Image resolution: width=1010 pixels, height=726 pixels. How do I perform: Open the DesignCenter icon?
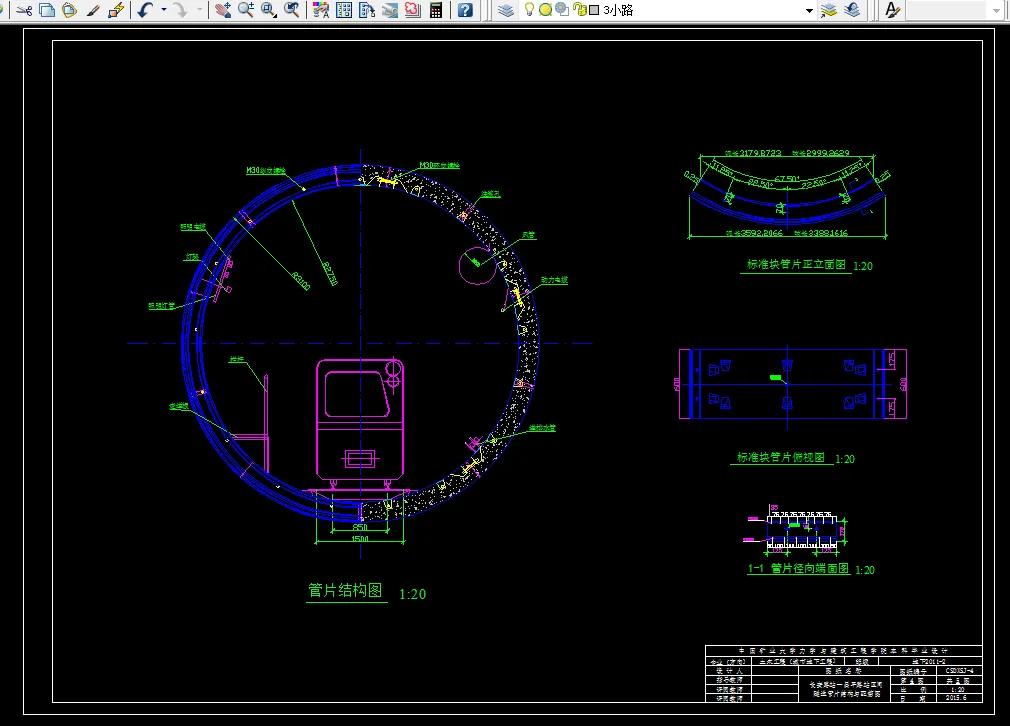[x=344, y=10]
